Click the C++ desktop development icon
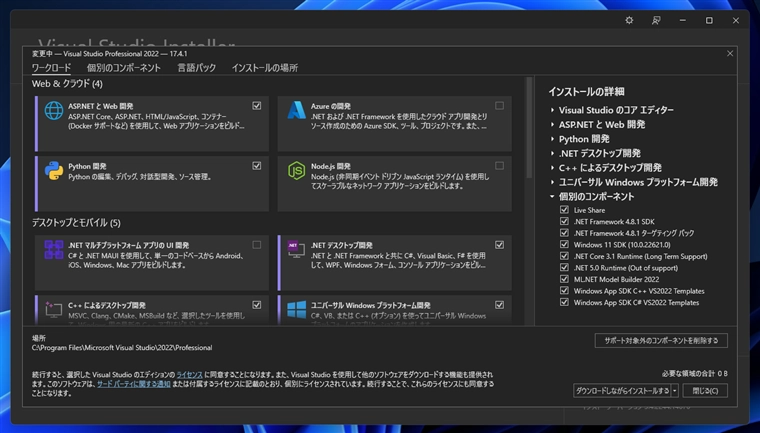The image size is (760, 433). (x=54, y=309)
